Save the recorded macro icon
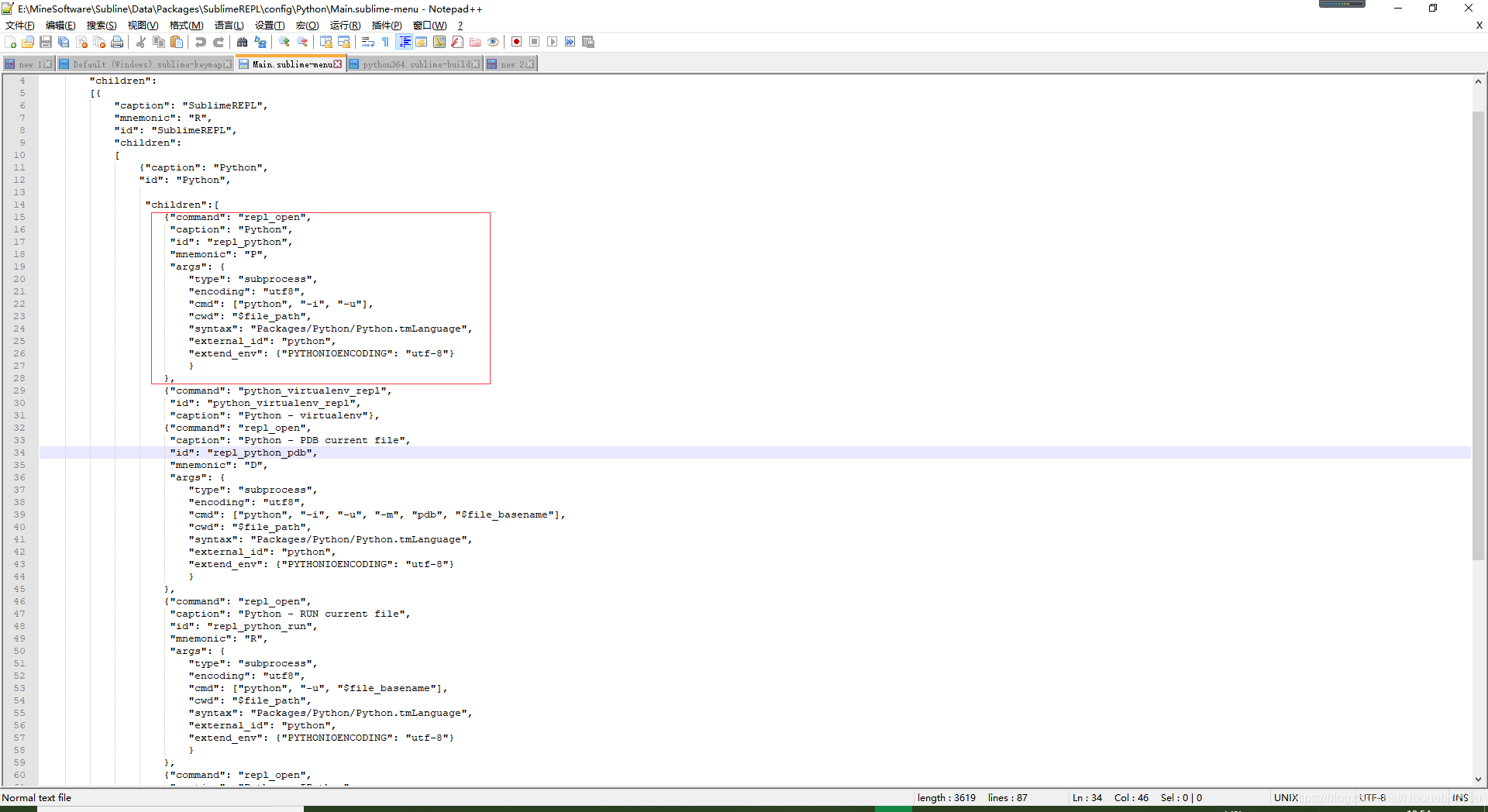This screenshot has width=1488, height=812. (588, 42)
